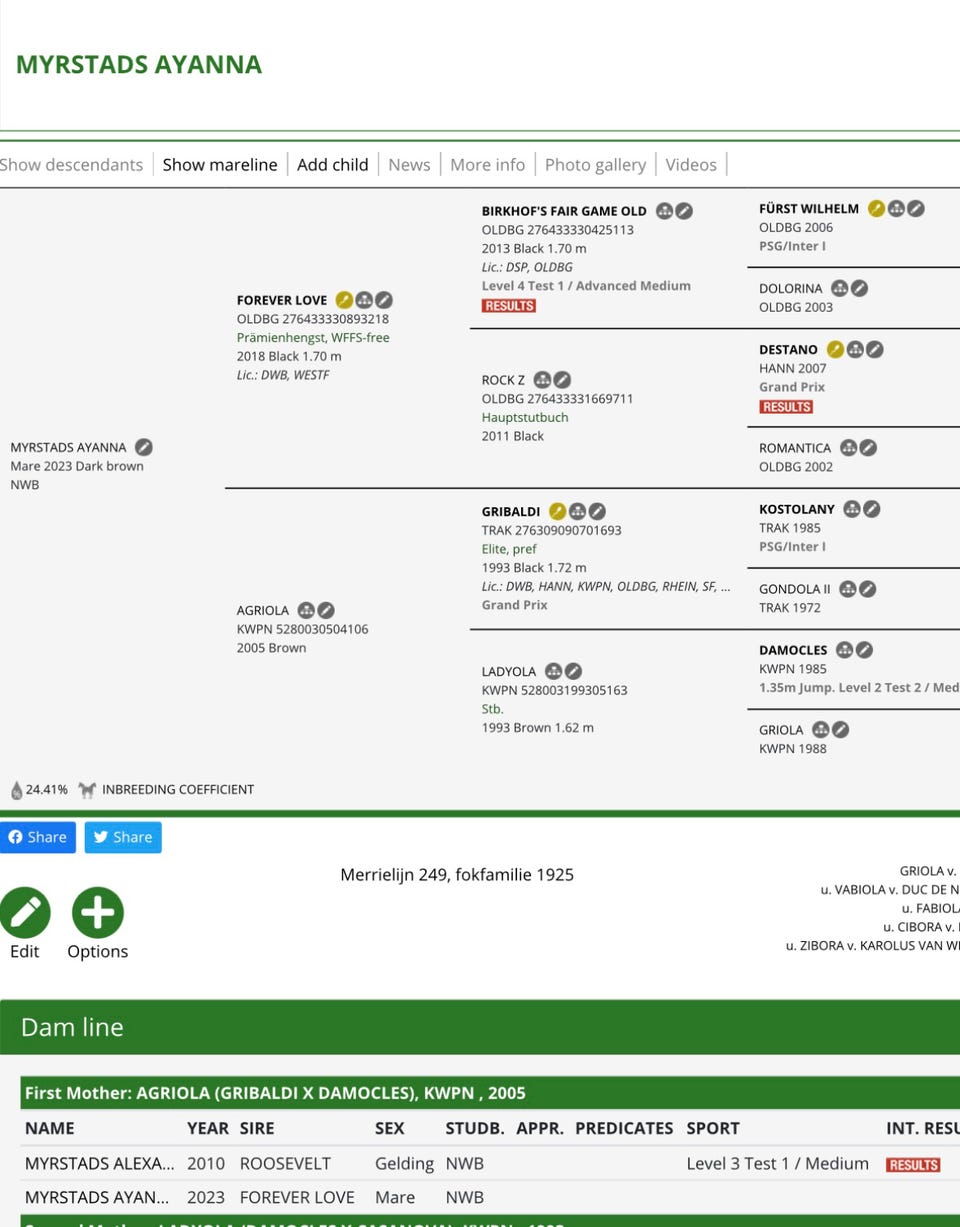Click the inbreeding coefficient horse icon
Screen dimensions: 960x1227
tap(87, 789)
